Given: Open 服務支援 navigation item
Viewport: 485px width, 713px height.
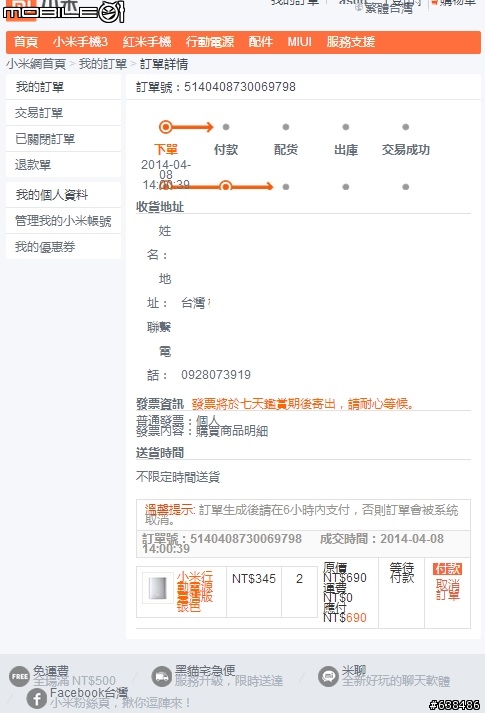Looking at the screenshot, I should pyautogui.click(x=350, y=42).
